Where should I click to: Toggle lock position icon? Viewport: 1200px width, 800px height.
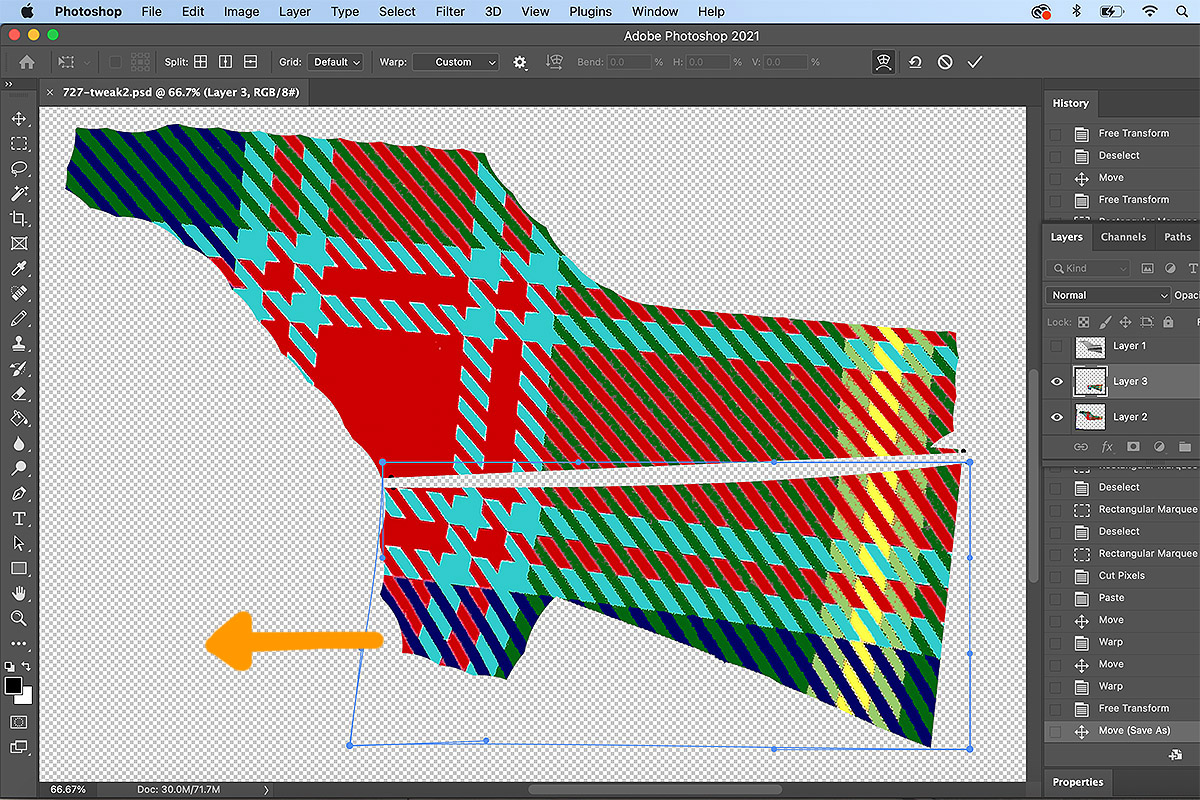pos(1125,323)
